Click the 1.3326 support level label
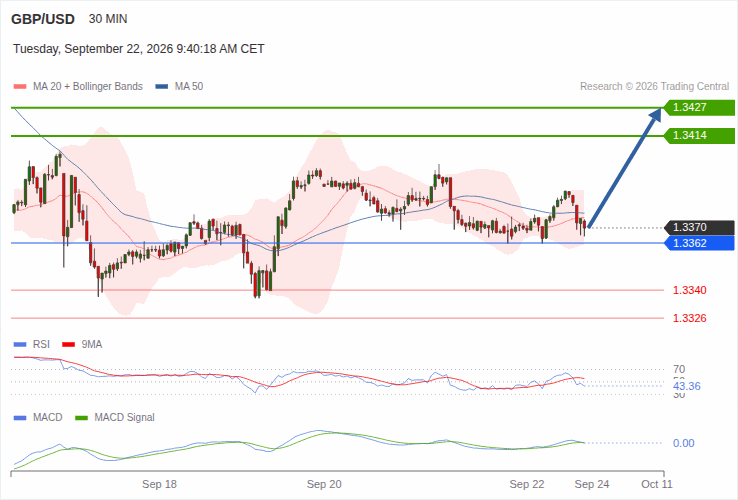This screenshot has width=738, height=500. tap(690, 318)
